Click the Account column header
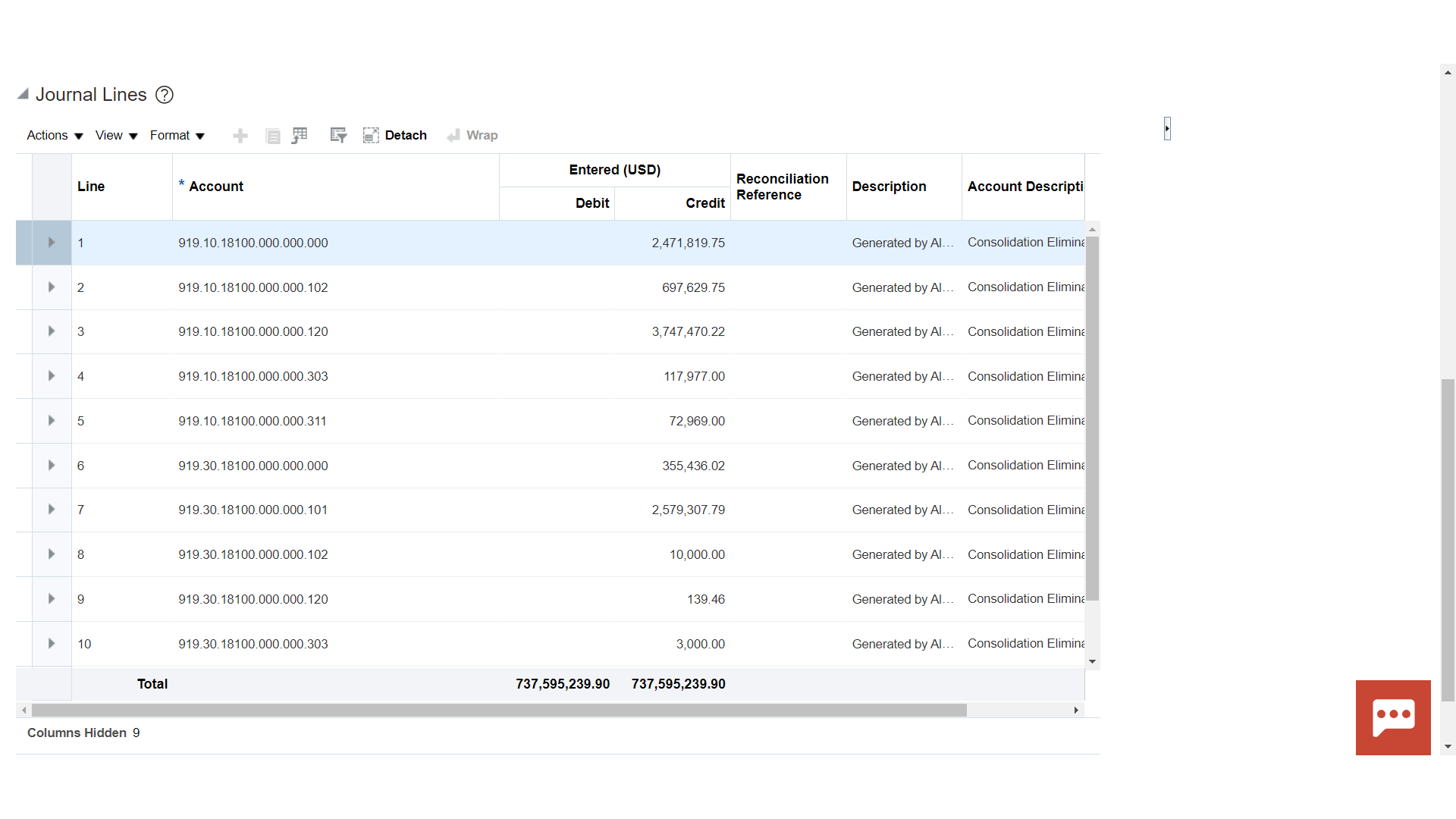1456x819 pixels. click(x=335, y=187)
